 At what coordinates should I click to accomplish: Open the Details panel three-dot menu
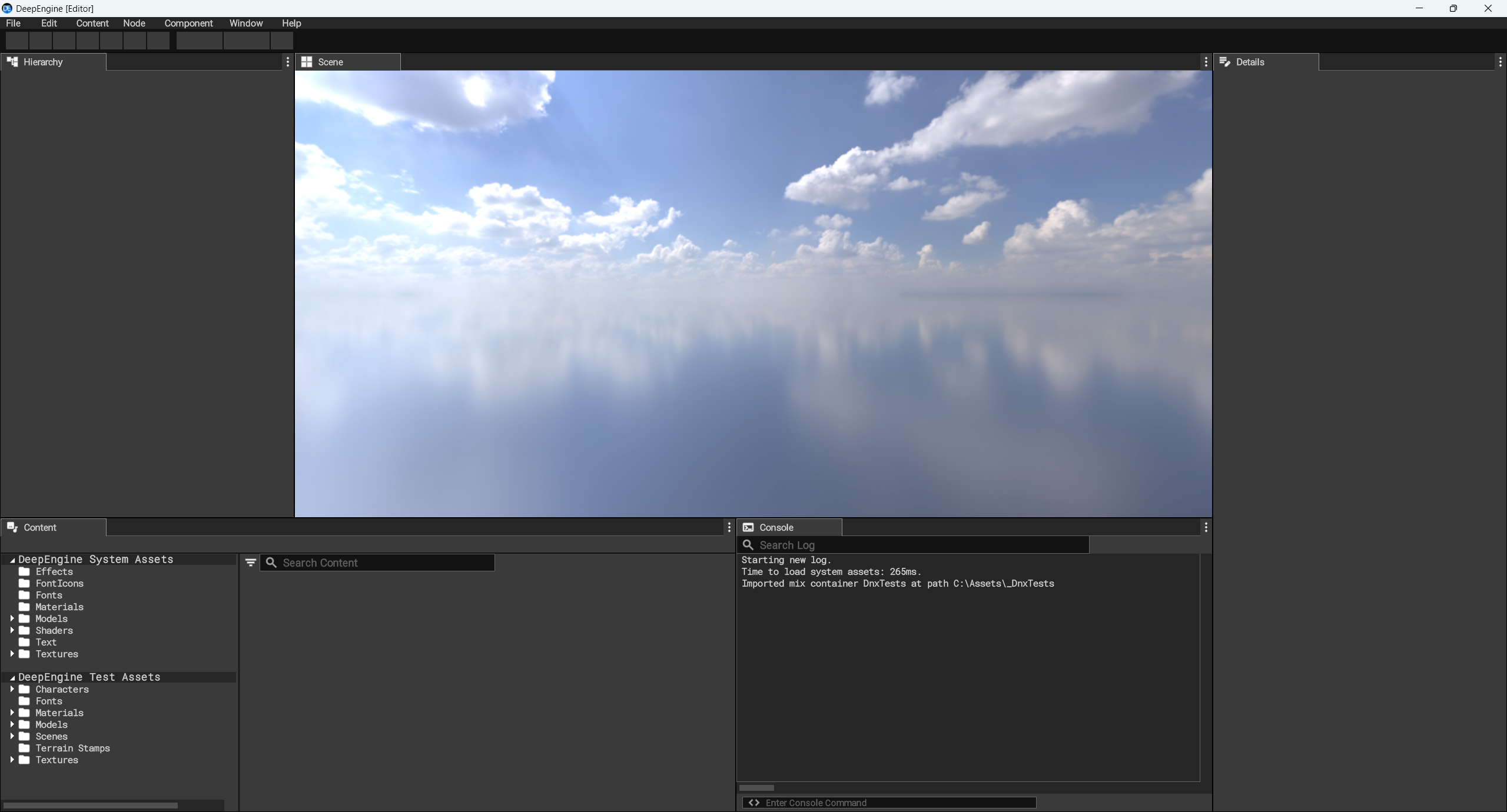pyautogui.click(x=1500, y=62)
